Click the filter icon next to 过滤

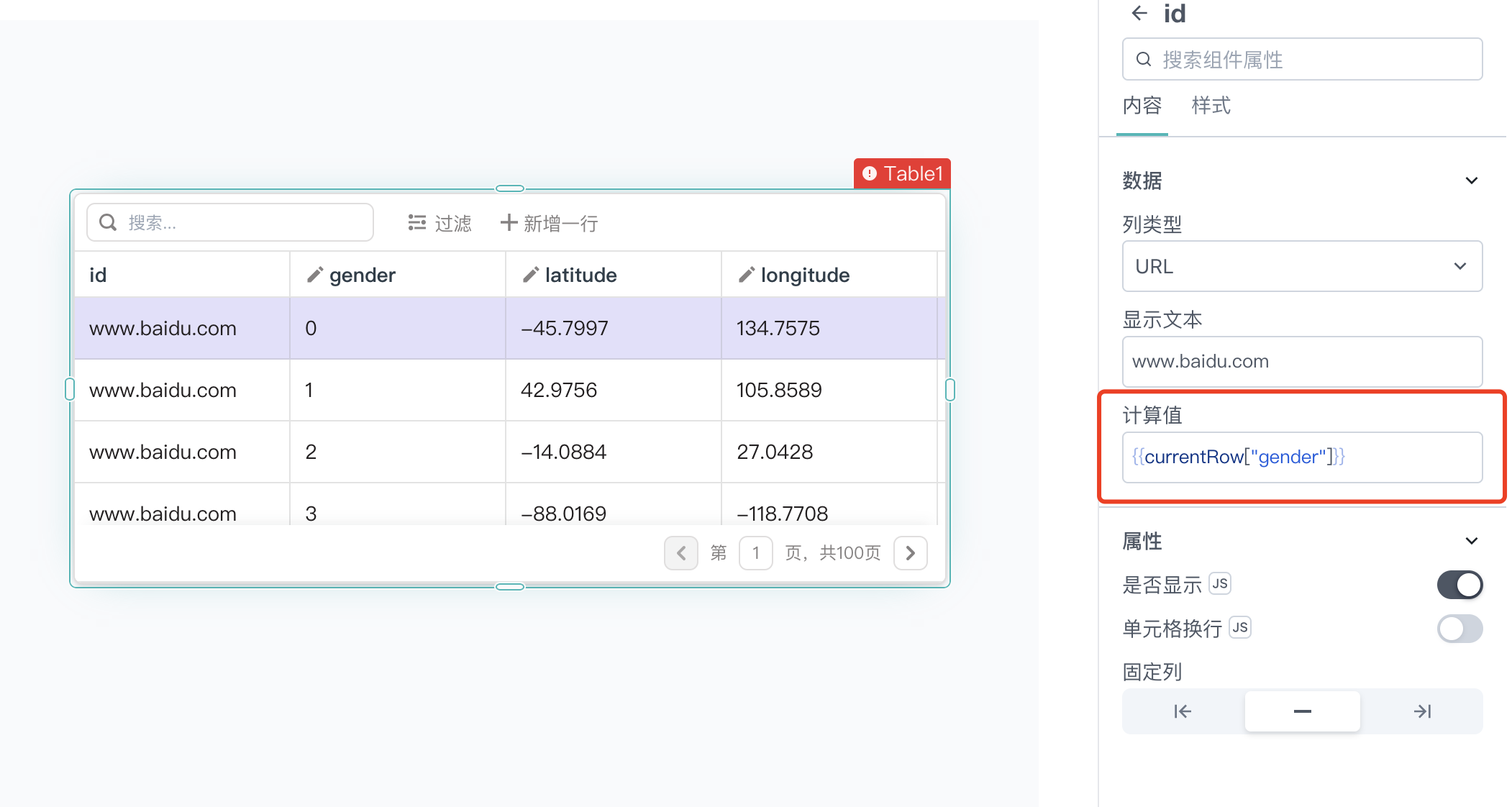tap(417, 223)
